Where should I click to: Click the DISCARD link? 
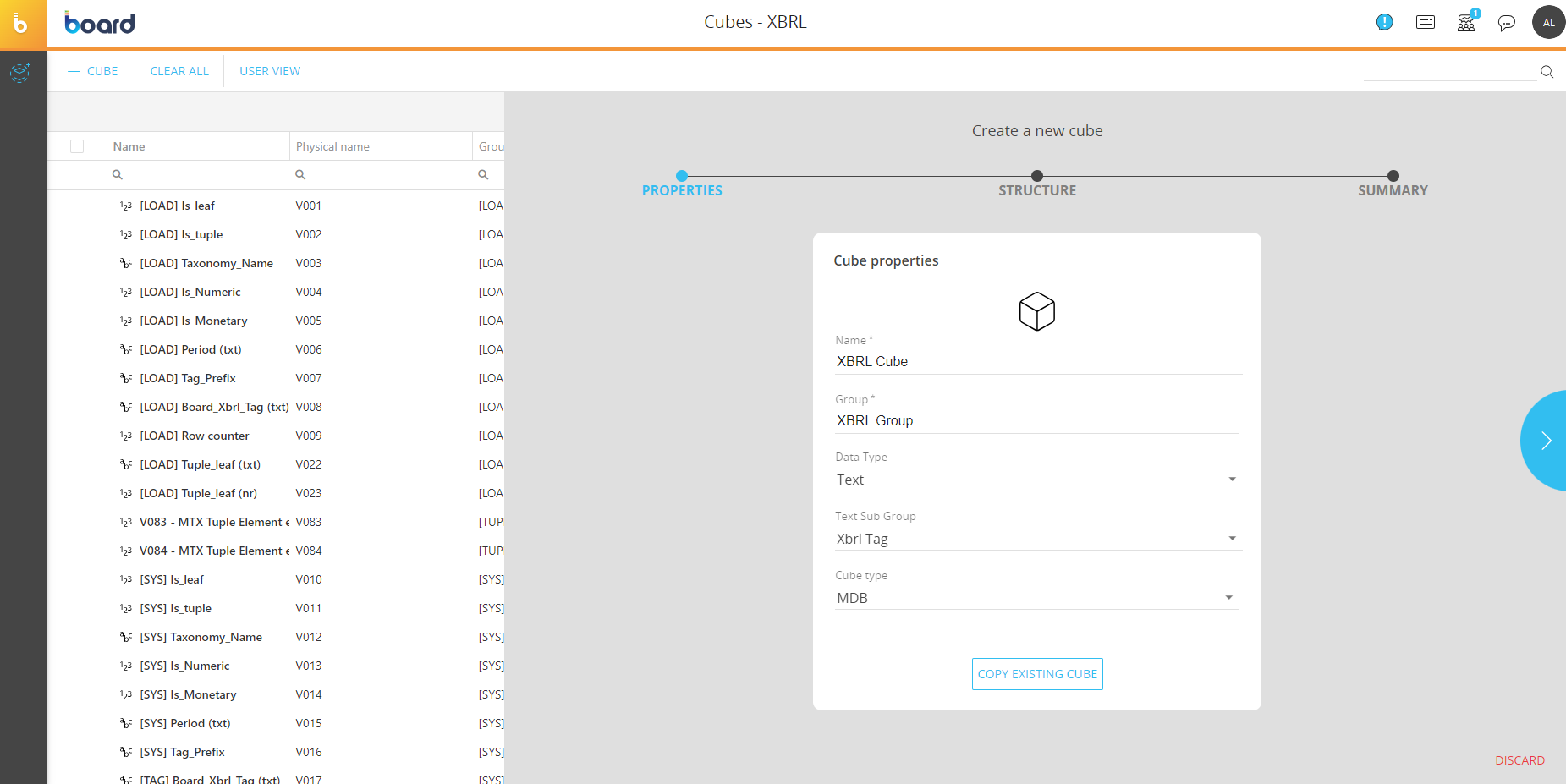click(1519, 760)
